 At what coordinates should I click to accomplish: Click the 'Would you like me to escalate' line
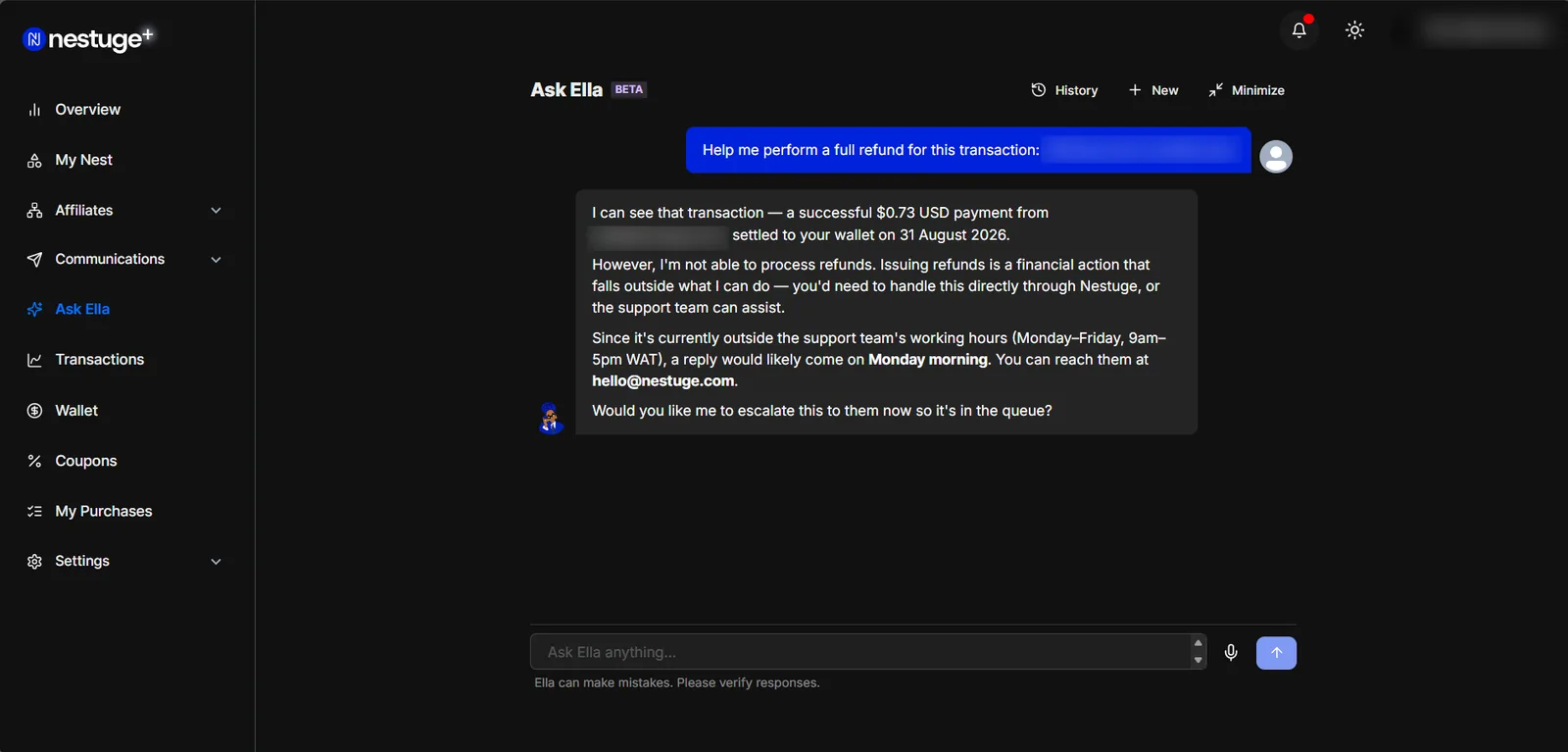[822, 411]
